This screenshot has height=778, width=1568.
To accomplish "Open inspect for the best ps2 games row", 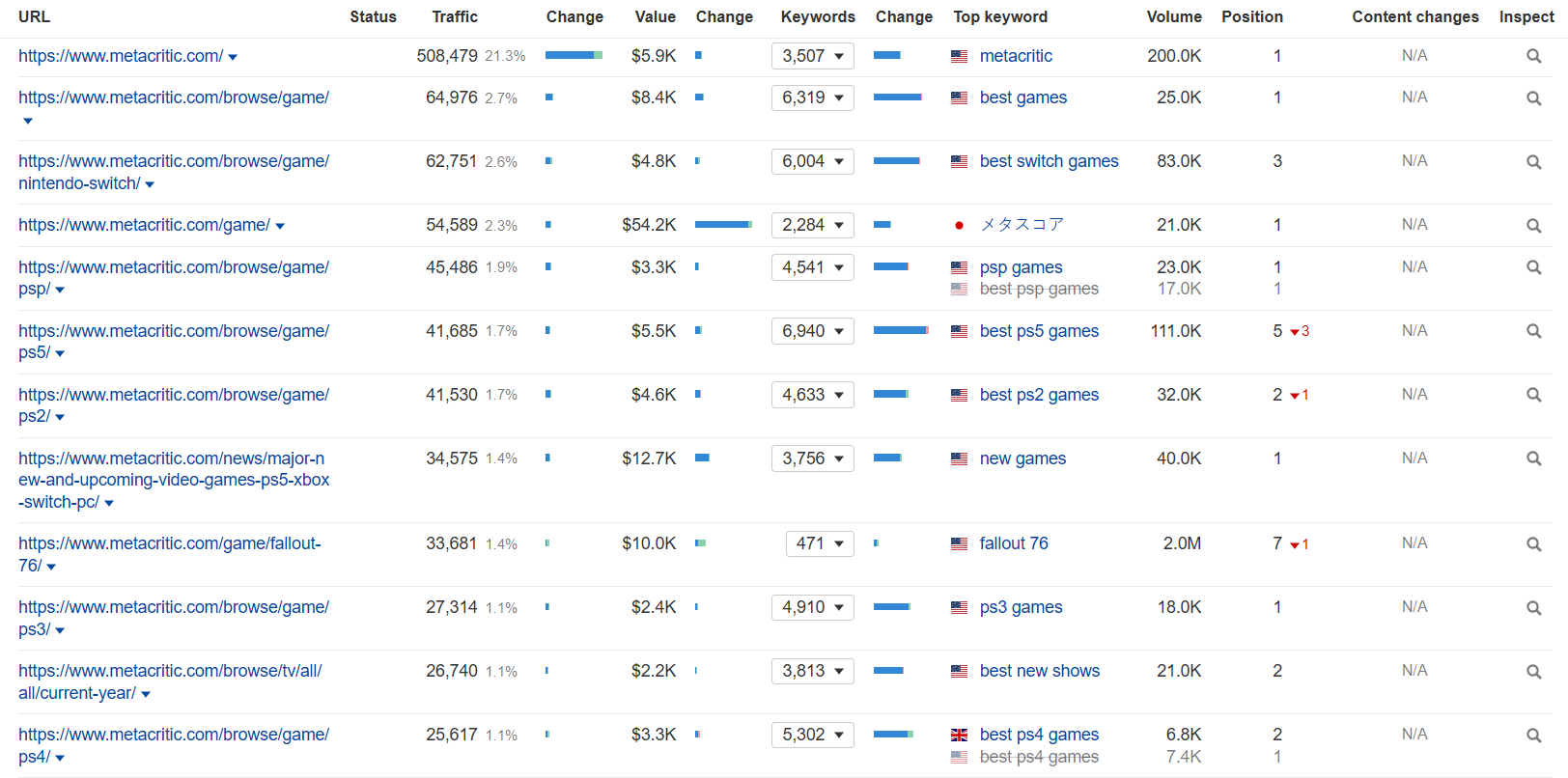I will coord(1533,395).
